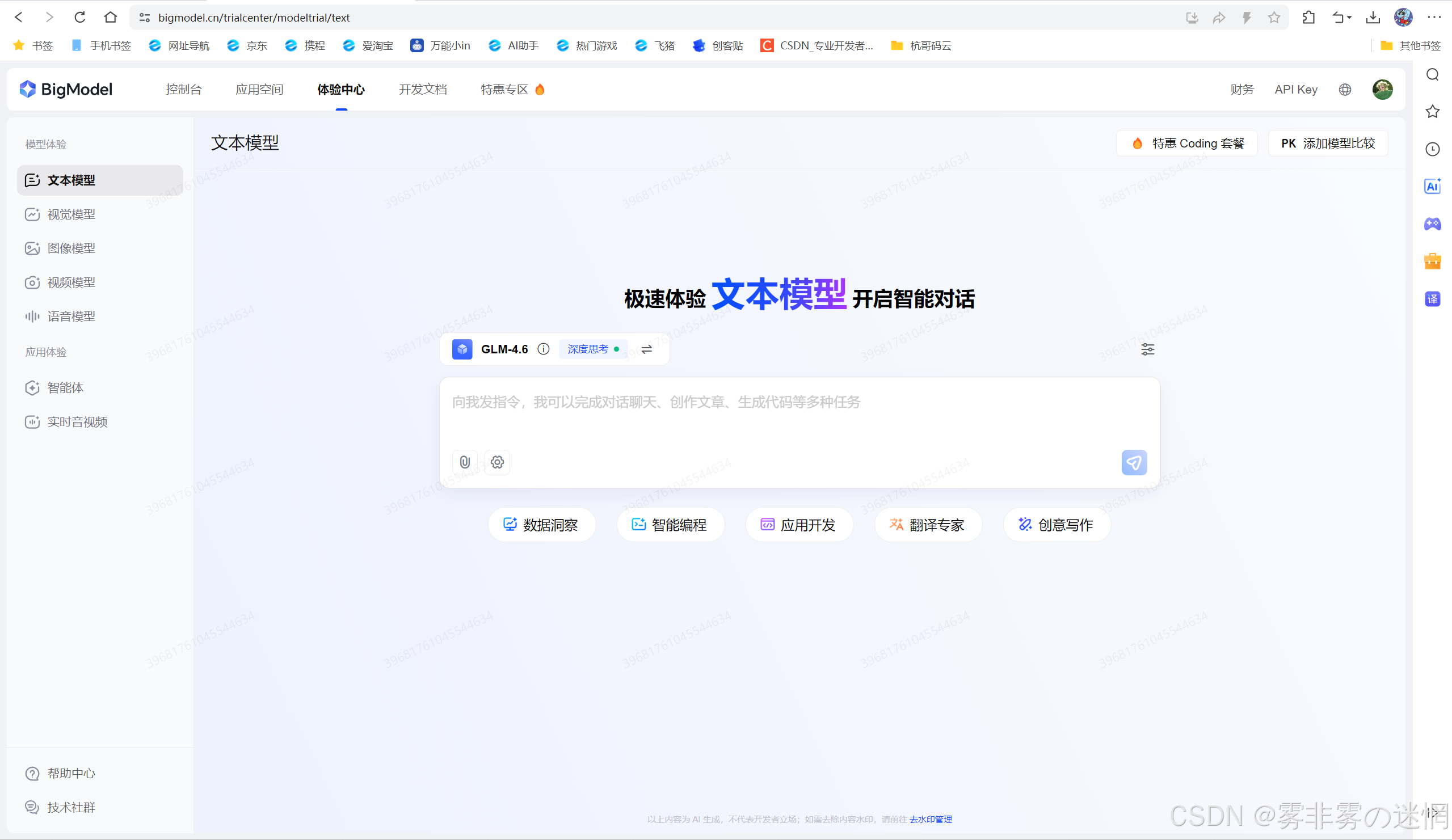
Task: Toggle the 深度思考 deep thinking switch
Action: click(x=593, y=349)
